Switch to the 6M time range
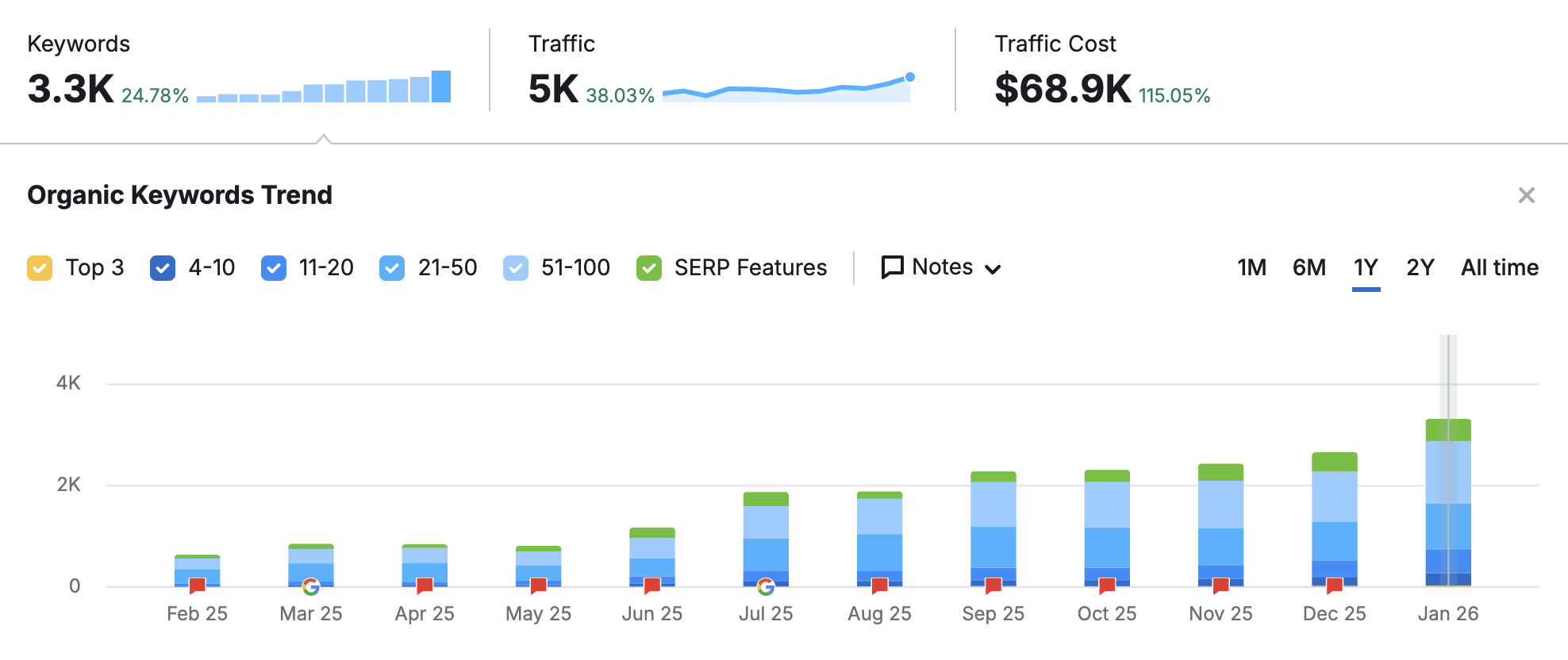 [x=1309, y=267]
